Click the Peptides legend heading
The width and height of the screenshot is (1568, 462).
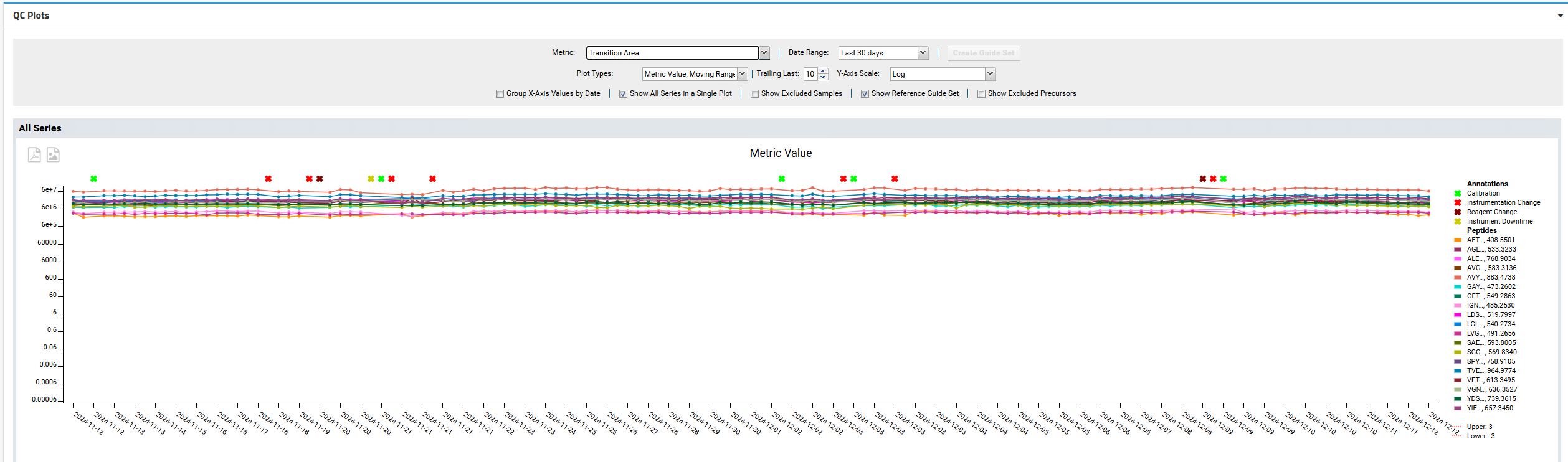pyautogui.click(x=1481, y=230)
